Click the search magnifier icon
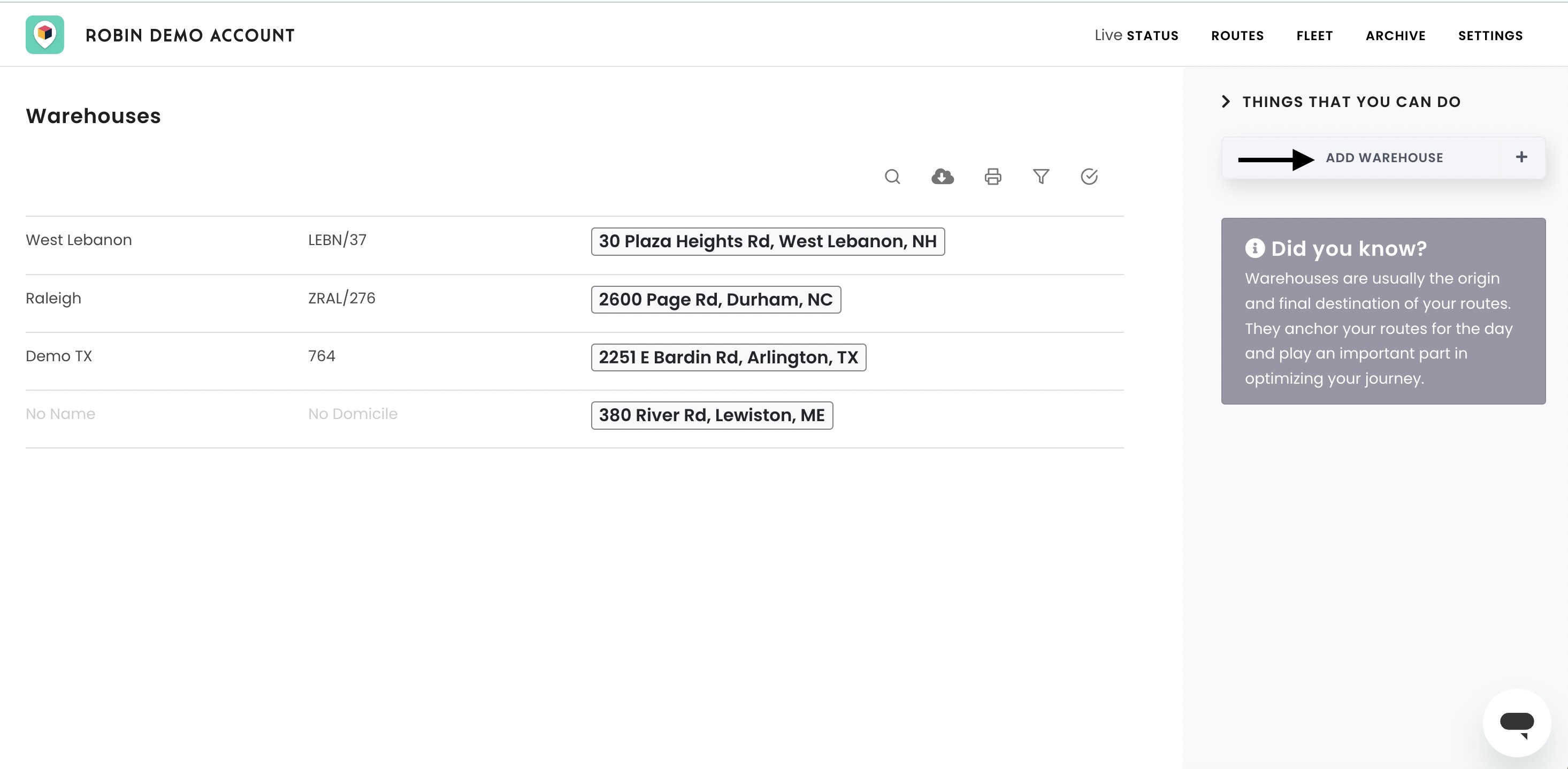Screen dimensions: 1568x769 click(892, 177)
